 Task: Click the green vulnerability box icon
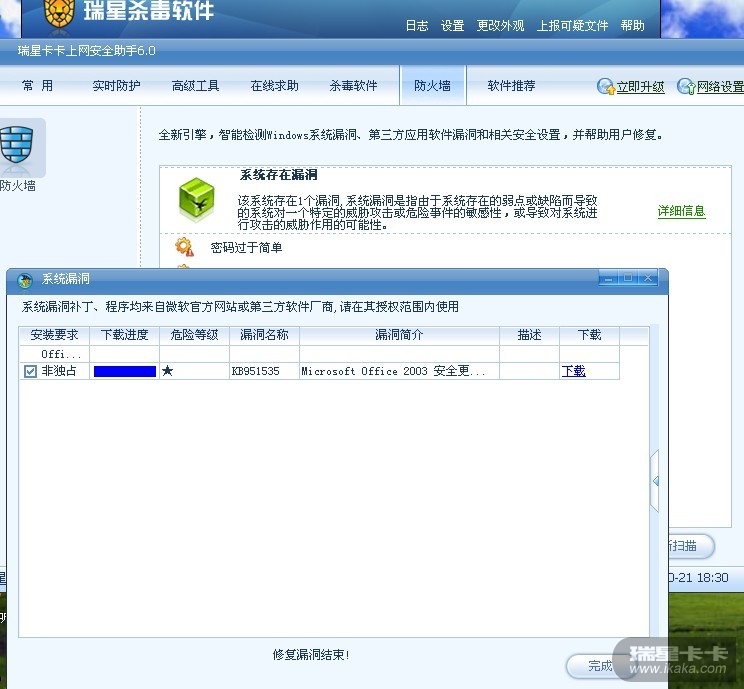[x=196, y=200]
